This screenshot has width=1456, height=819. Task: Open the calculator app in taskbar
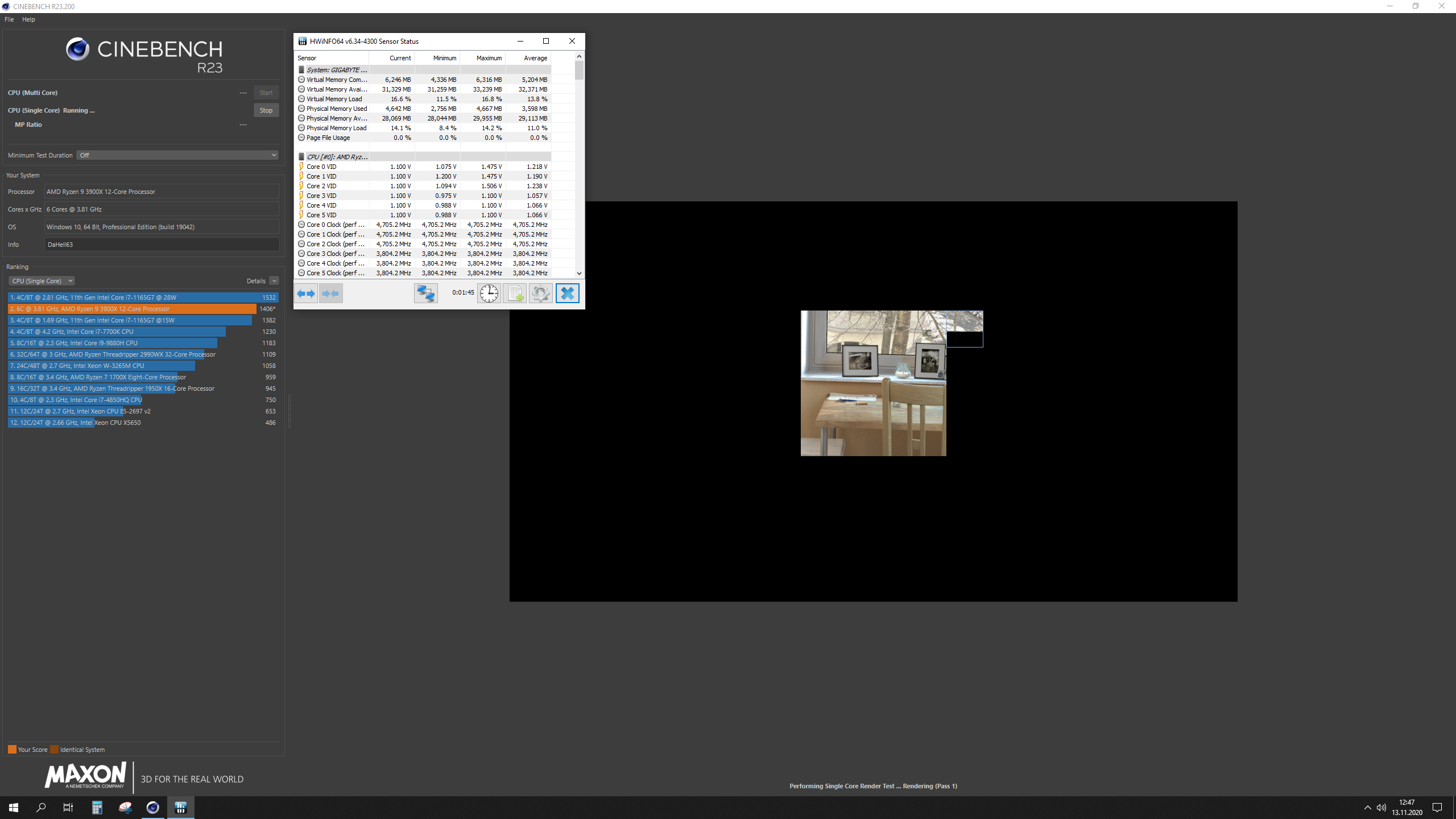coord(97,808)
